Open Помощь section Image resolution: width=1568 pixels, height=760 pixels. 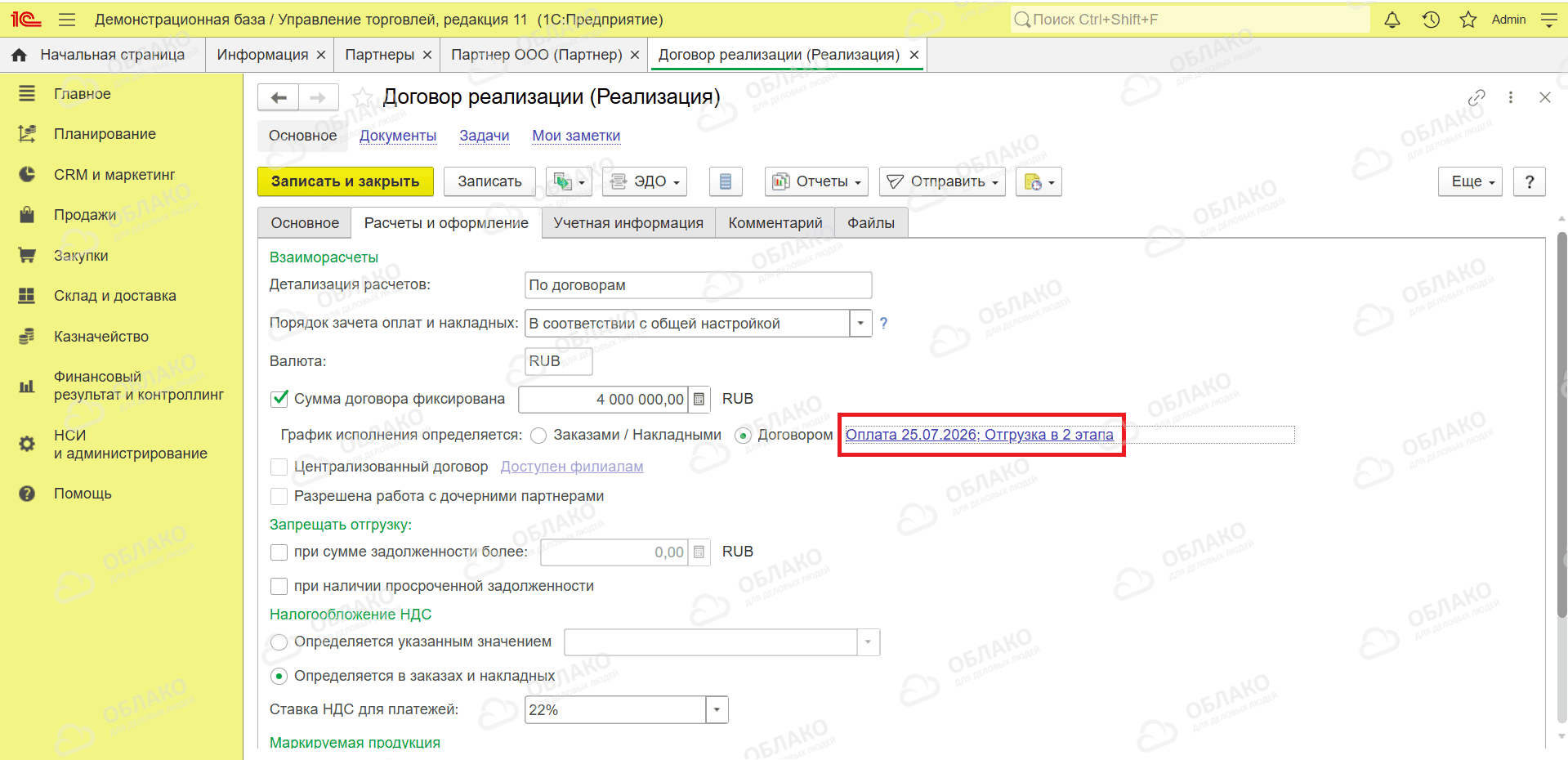(83, 494)
